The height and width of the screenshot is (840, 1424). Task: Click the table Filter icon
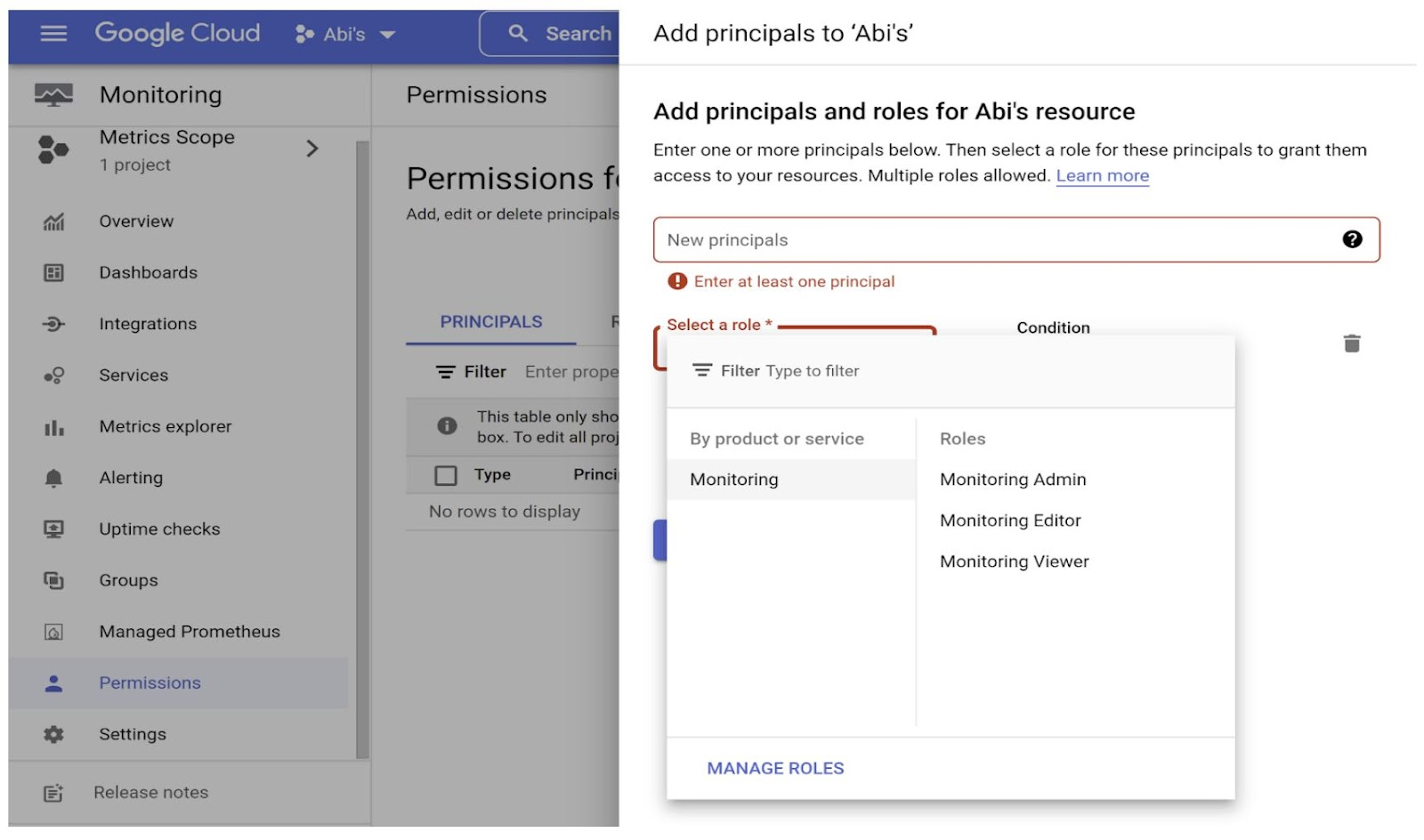[445, 372]
